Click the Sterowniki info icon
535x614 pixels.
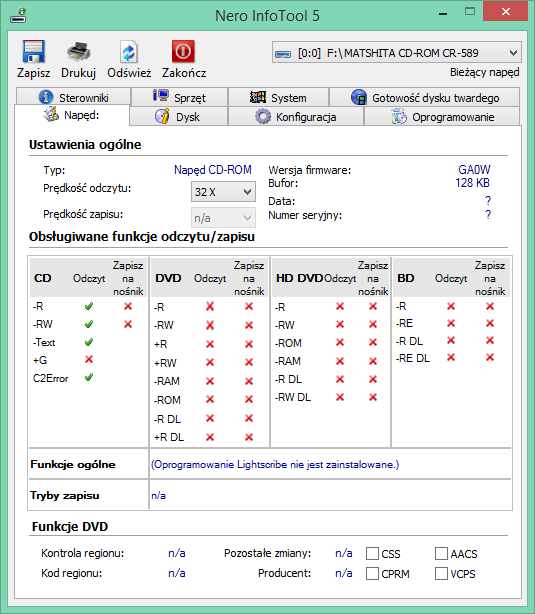(46, 97)
